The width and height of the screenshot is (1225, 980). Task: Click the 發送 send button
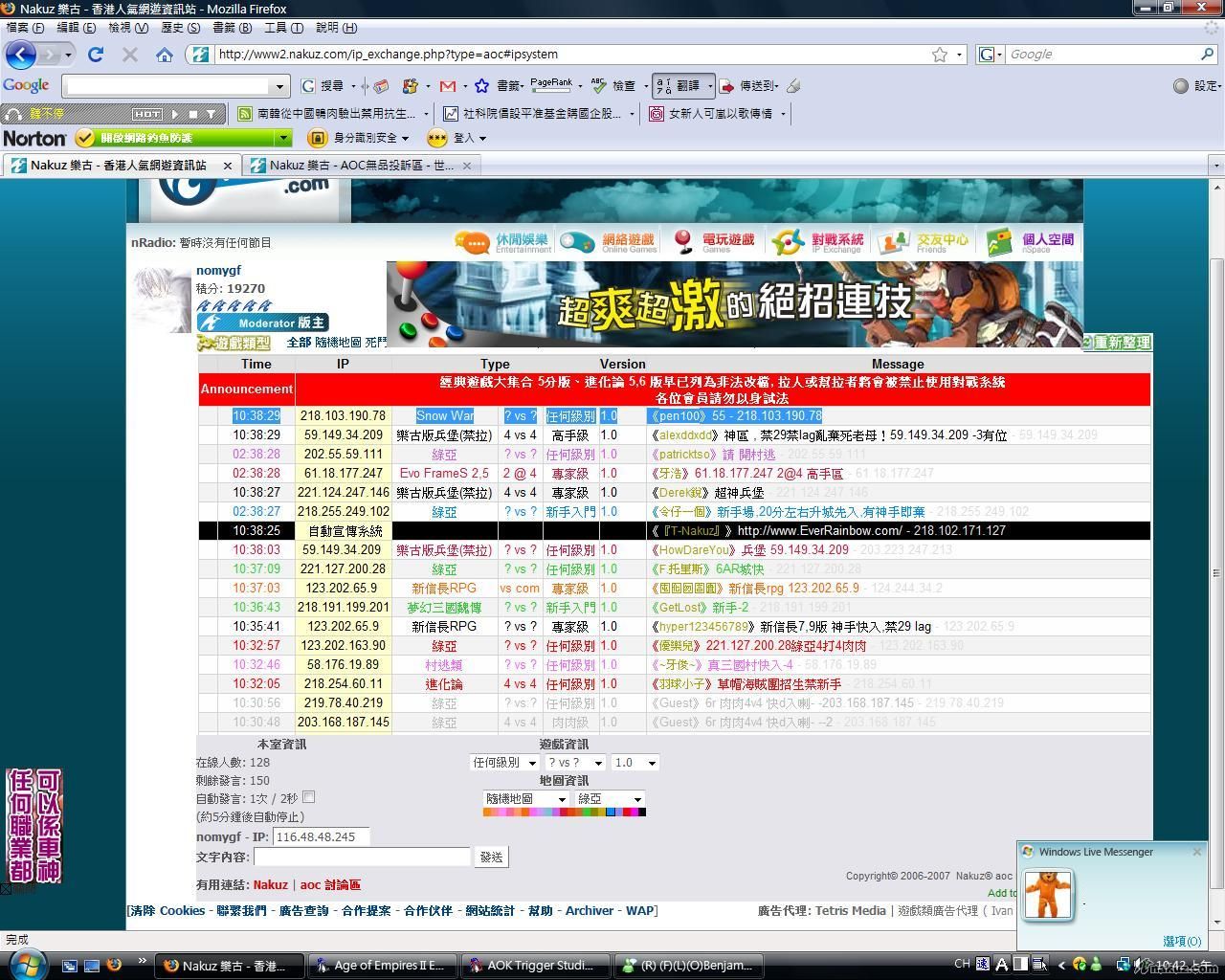pos(491,857)
